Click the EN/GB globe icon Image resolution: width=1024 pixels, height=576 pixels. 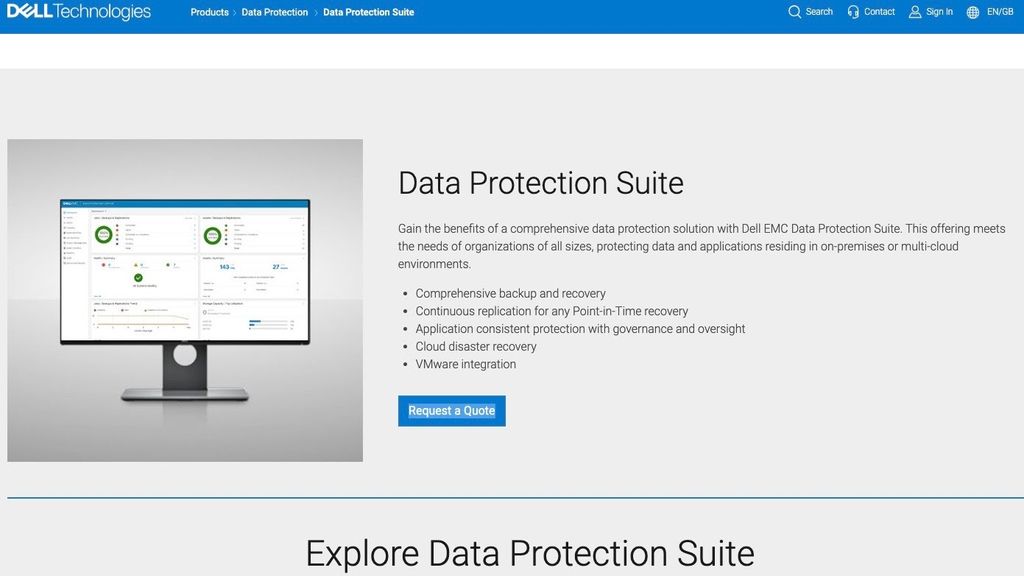point(971,12)
